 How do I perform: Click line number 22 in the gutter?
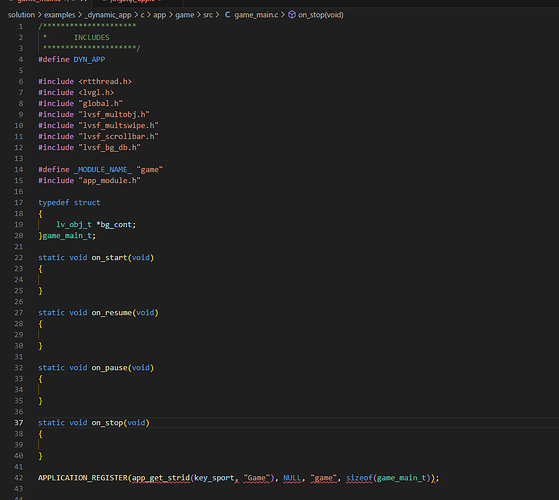pyautogui.click(x=19, y=258)
